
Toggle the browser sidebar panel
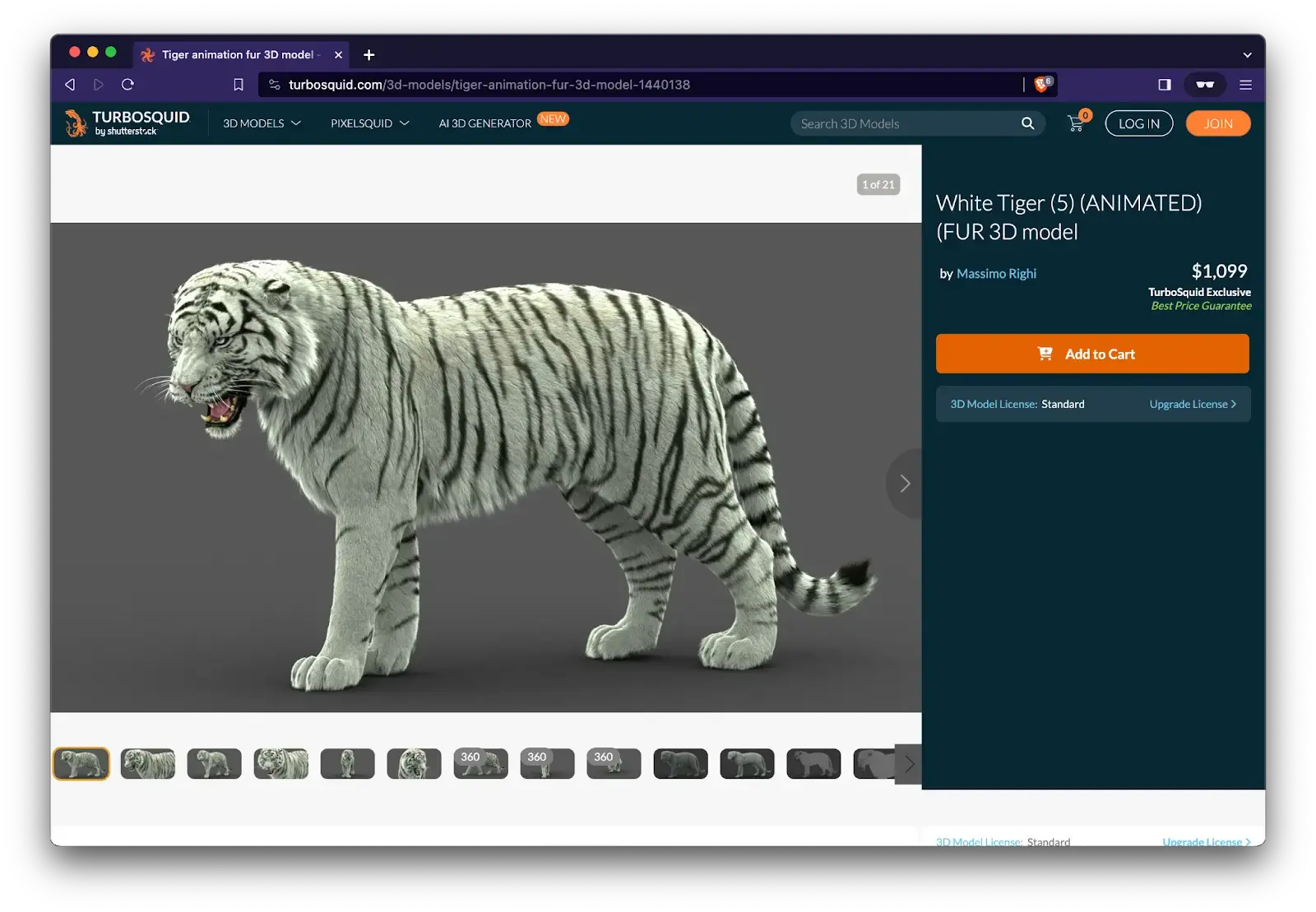pyautogui.click(x=1164, y=85)
